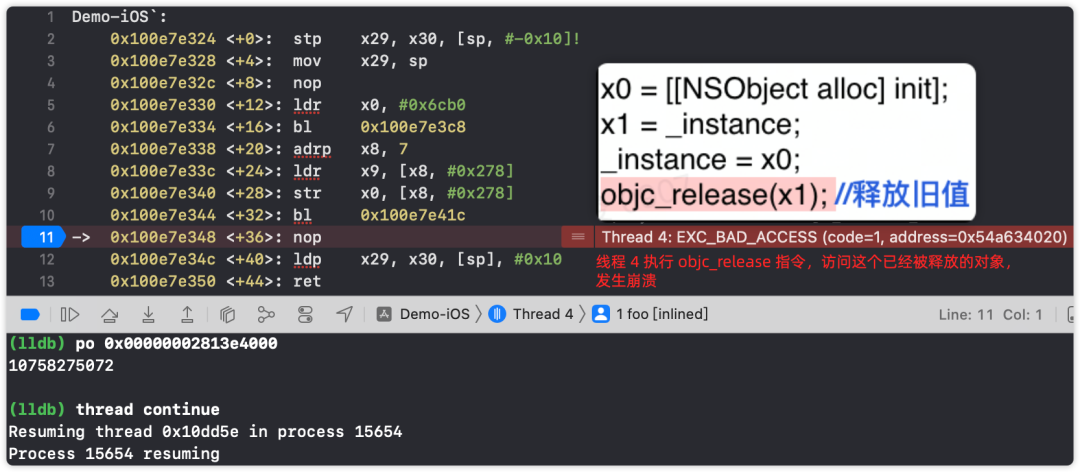Deactivate breakpoints using the blue breakpoint toggle
This screenshot has height=472, width=1080.
click(30, 315)
